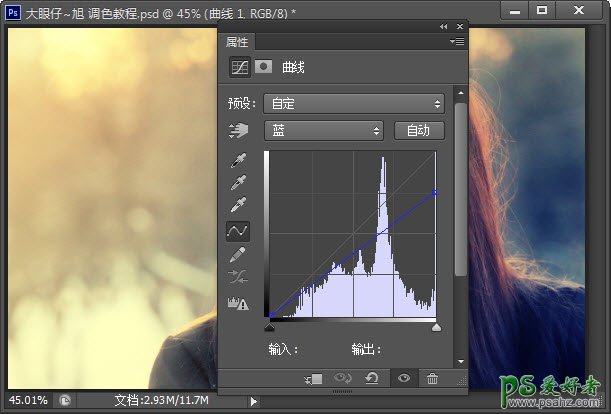Viewport: 611px width, 414px height.
Task: Open the status bar document info arrow
Action: point(254,401)
